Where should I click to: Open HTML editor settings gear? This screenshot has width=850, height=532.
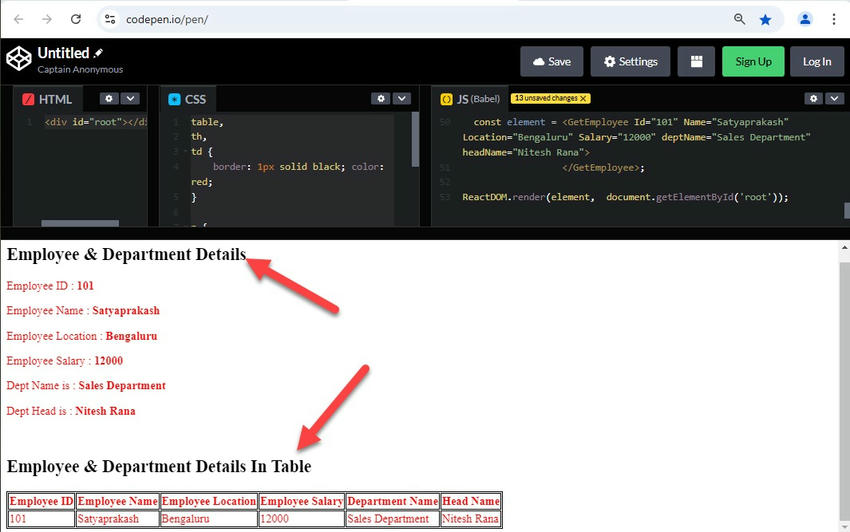click(x=109, y=98)
